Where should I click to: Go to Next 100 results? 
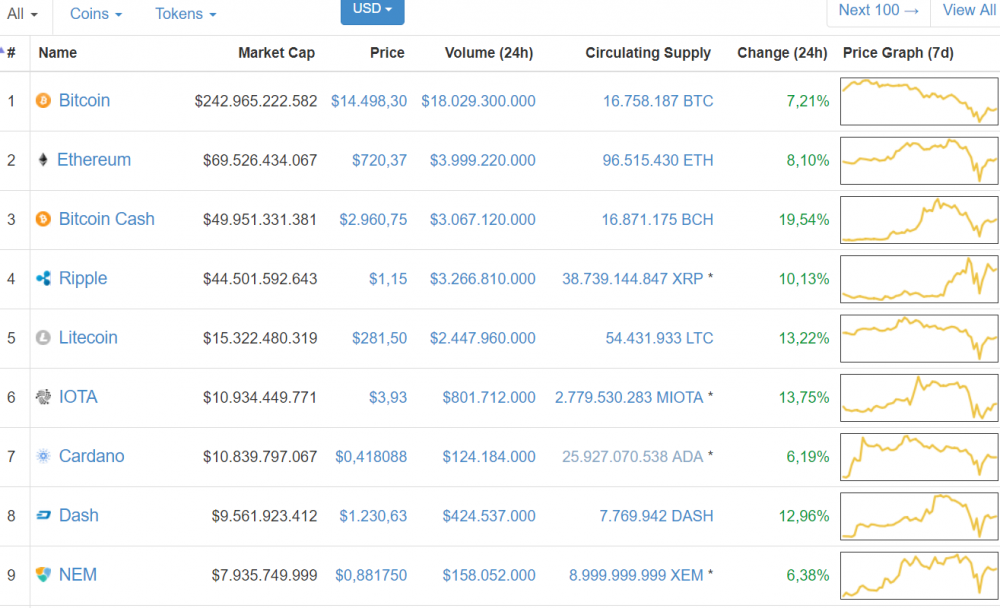coord(877,10)
